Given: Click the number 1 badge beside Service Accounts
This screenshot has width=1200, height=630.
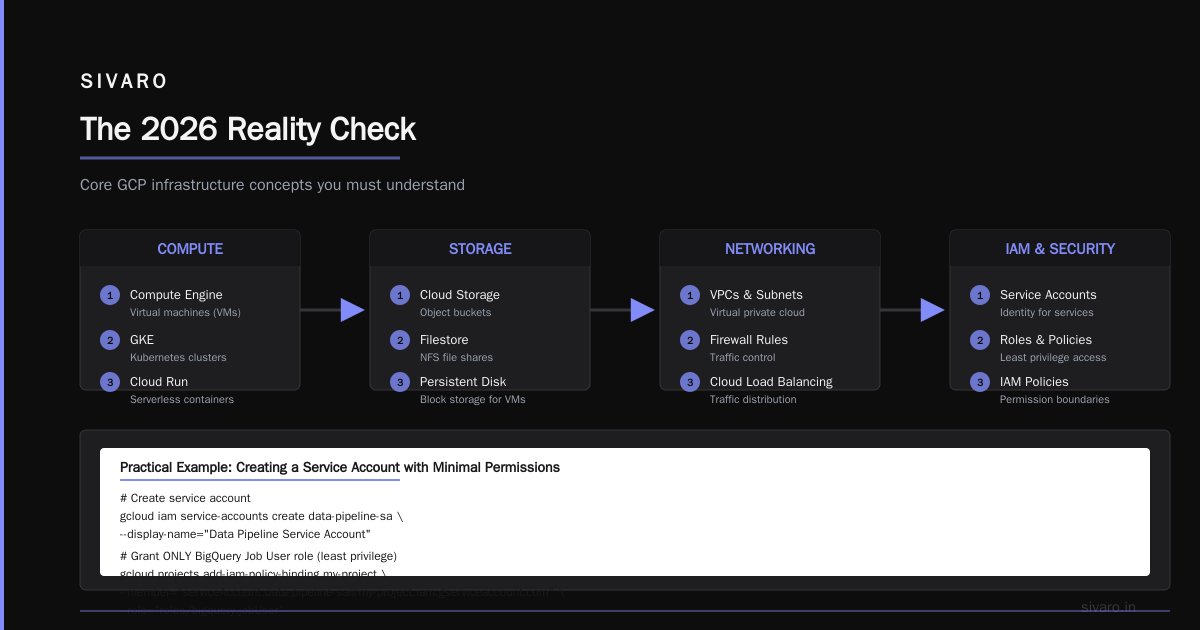Looking at the screenshot, I should (x=980, y=295).
